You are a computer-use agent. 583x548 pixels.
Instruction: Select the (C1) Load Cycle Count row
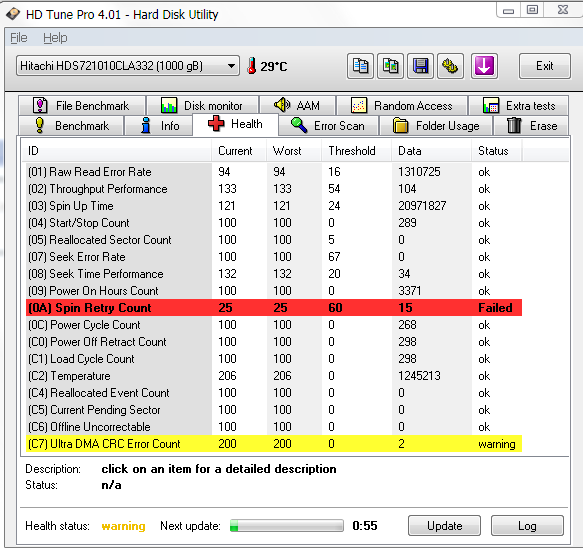(274, 359)
